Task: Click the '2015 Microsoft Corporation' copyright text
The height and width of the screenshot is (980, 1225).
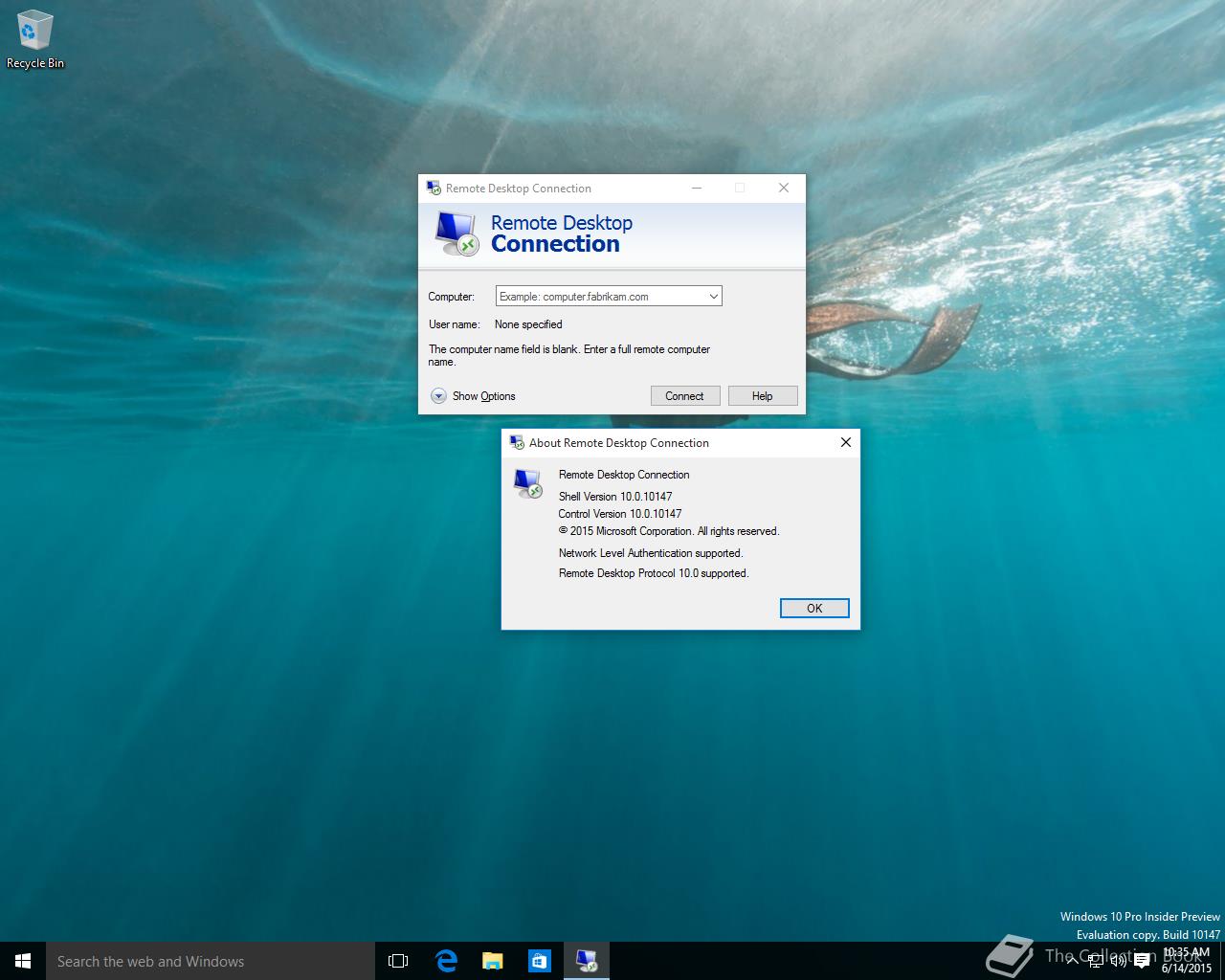Action: (669, 531)
